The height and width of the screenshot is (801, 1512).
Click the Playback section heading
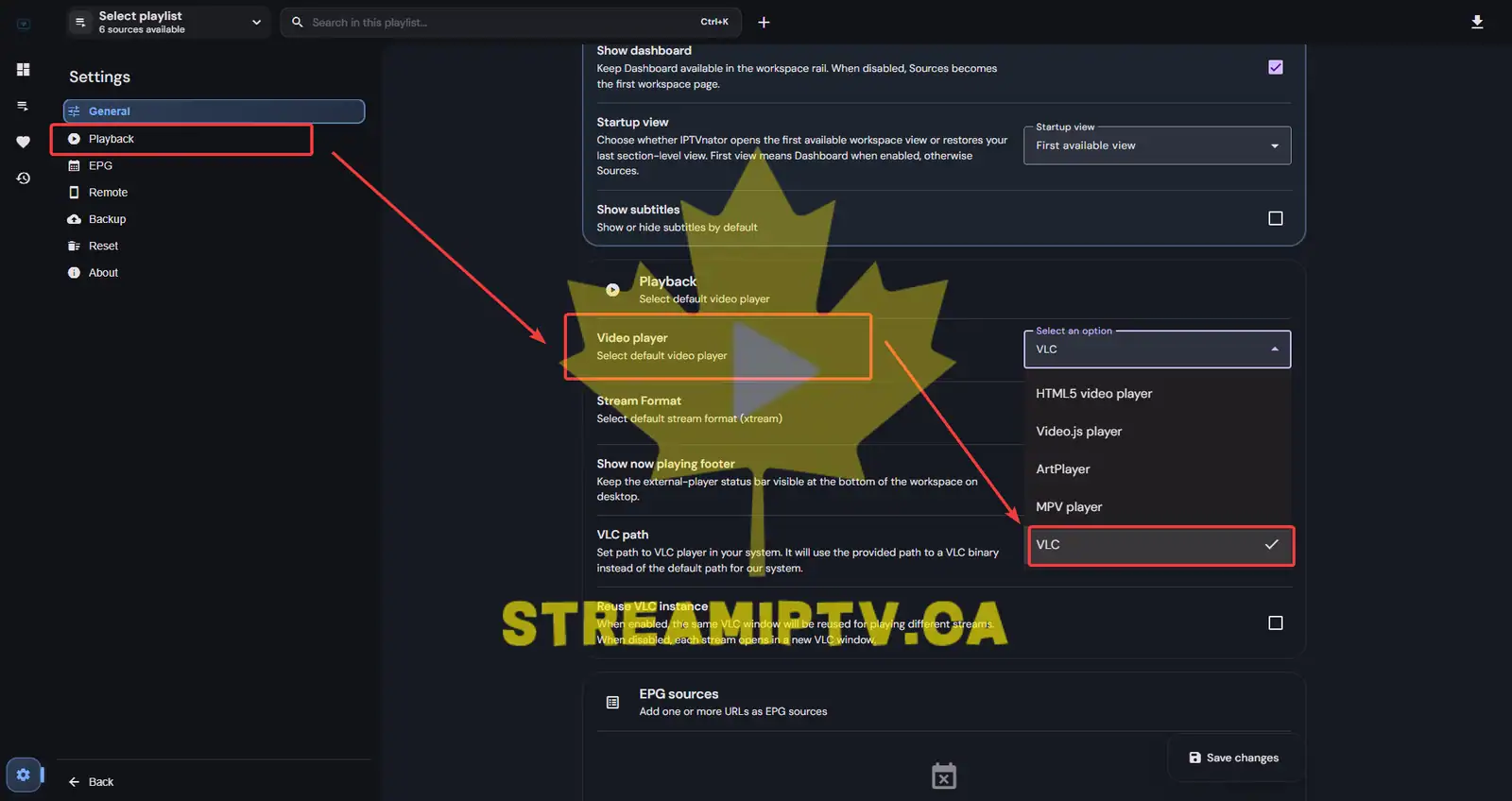pyautogui.click(x=667, y=281)
